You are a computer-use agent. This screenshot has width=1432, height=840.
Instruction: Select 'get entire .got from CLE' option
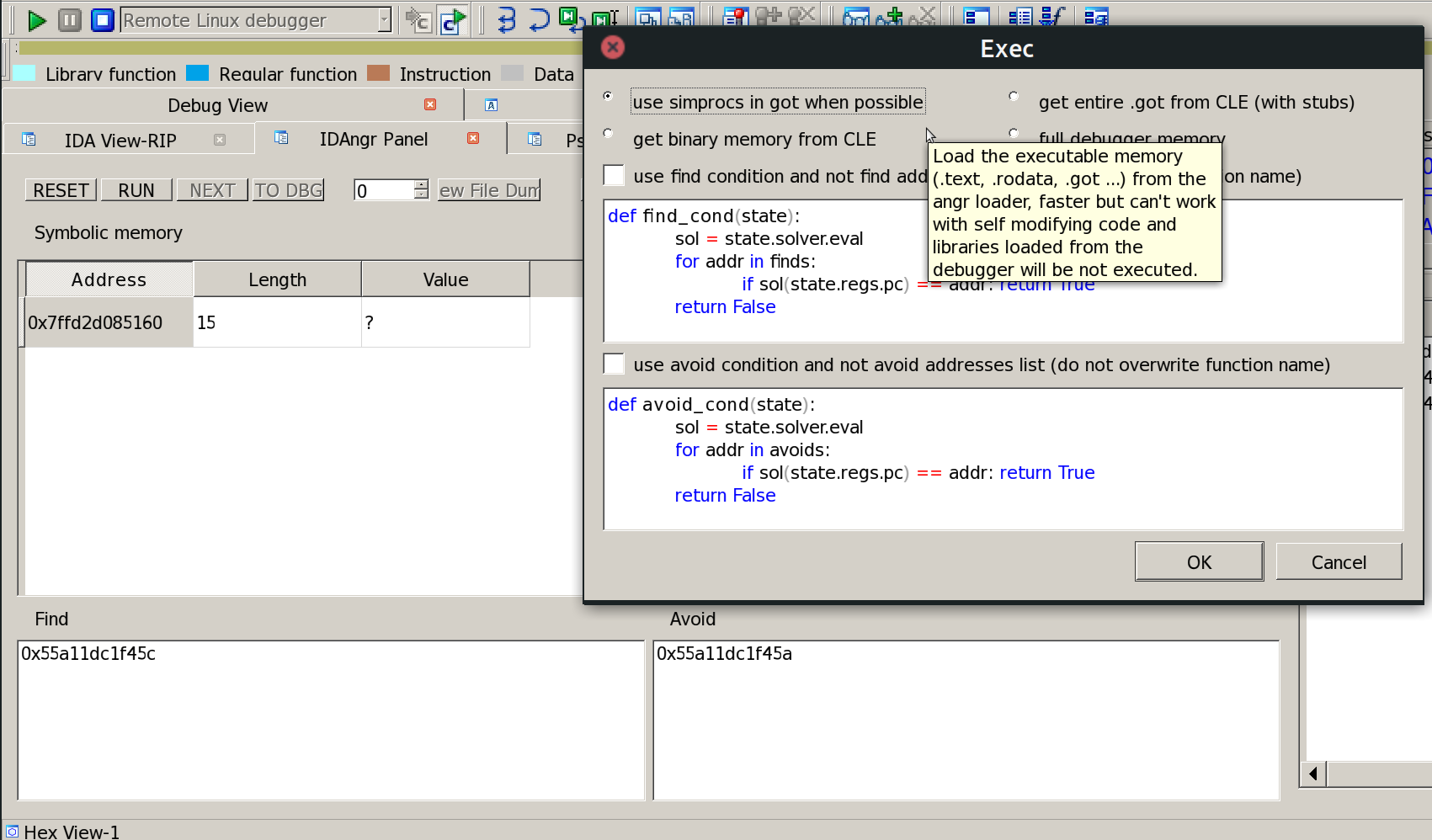point(1014,96)
